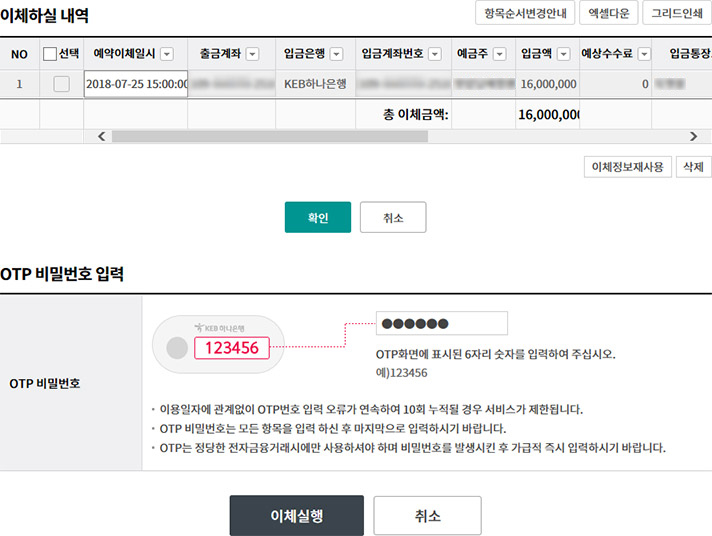The image size is (712, 536).
Task: Click the 엑셀다운 export button
Action: click(607, 13)
